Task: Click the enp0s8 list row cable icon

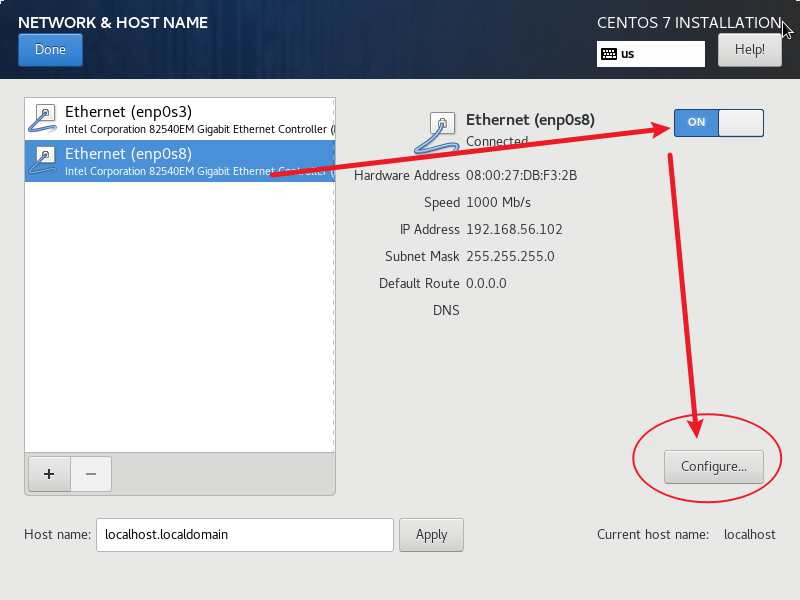Action: point(42,161)
